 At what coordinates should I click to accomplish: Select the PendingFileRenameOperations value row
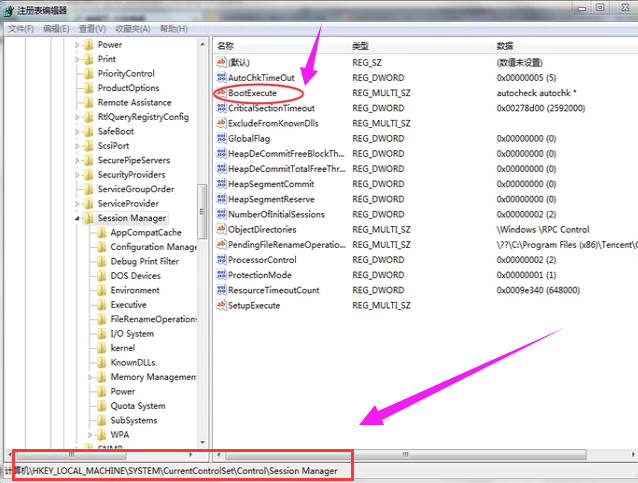click(x=286, y=245)
